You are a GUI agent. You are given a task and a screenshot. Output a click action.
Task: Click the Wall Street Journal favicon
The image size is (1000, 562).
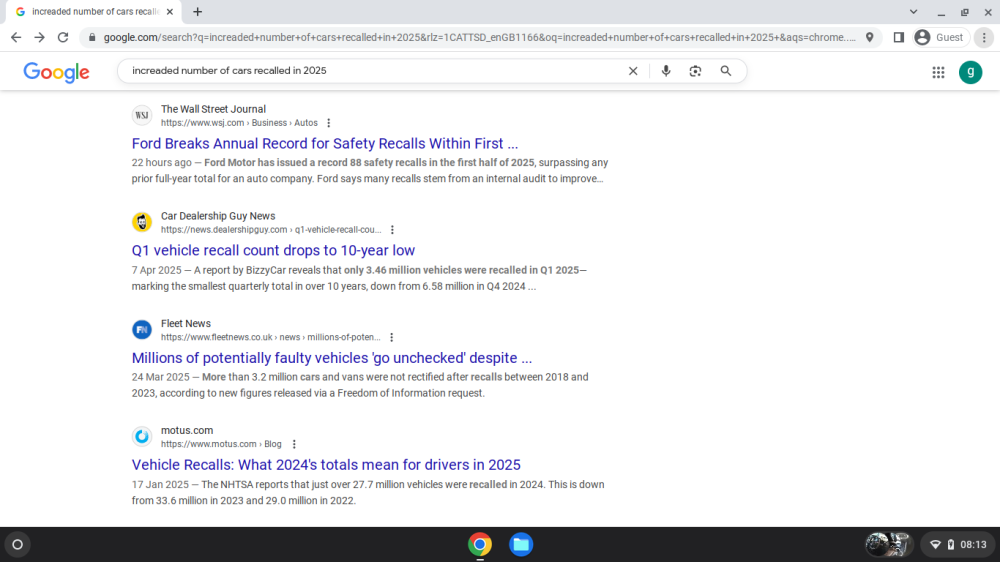tap(142, 115)
